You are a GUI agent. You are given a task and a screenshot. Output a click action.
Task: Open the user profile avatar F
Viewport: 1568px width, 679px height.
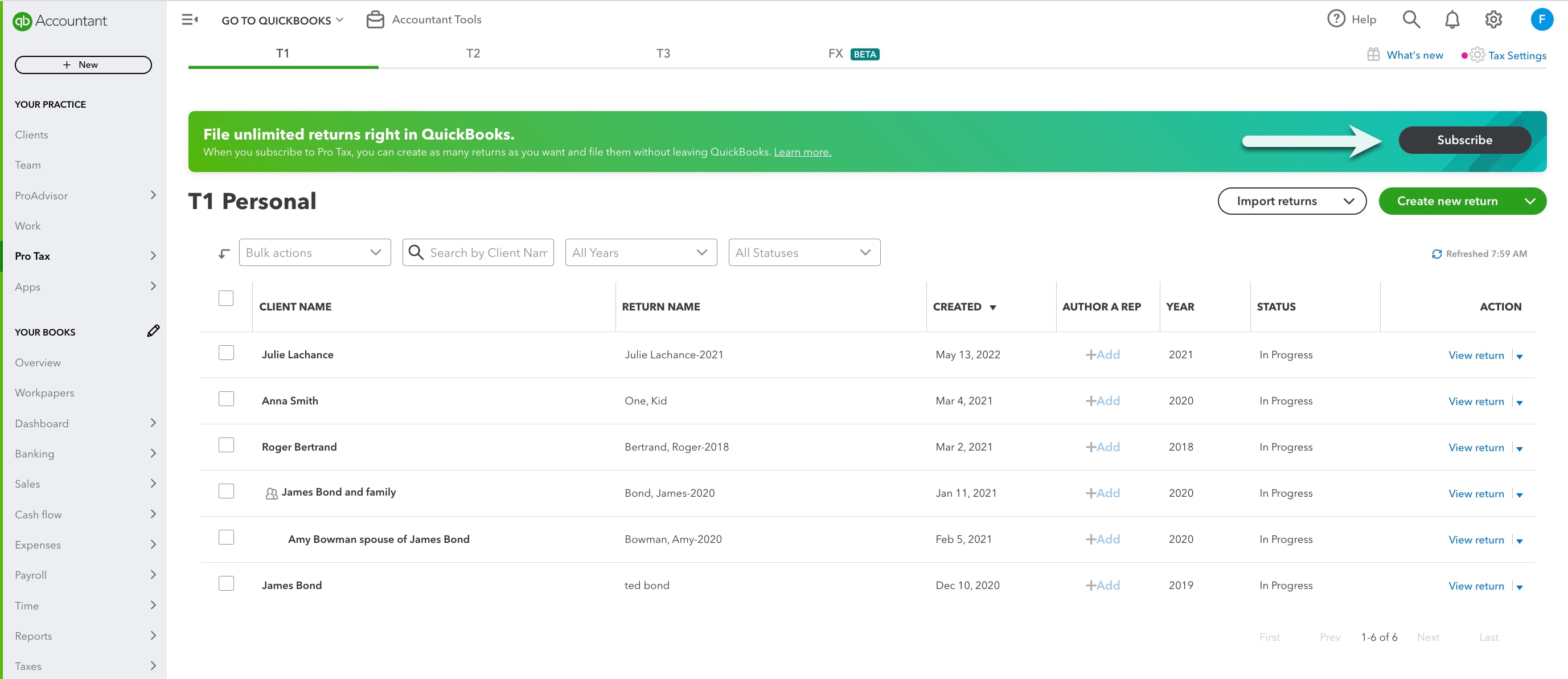point(1542,19)
